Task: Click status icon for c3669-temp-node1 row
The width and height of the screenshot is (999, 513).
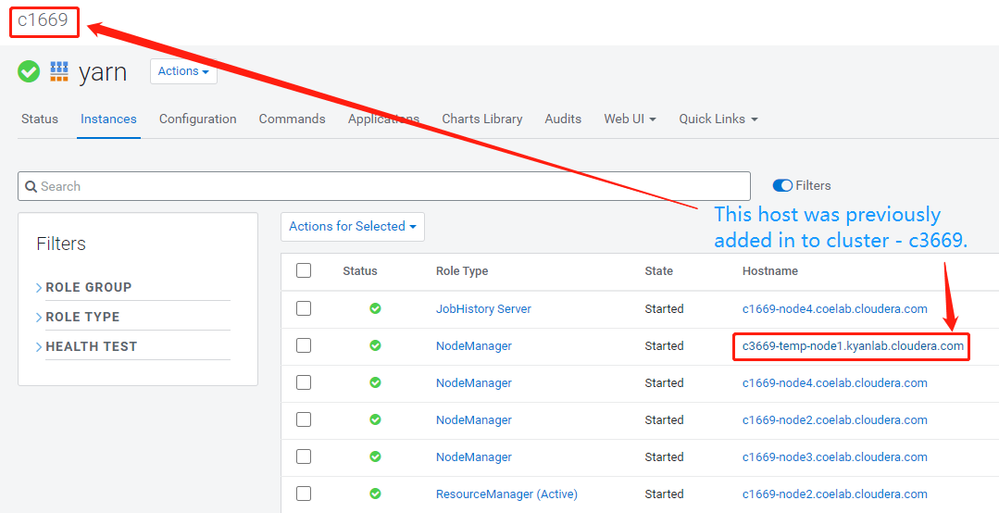Action: click(x=375, y=345)
